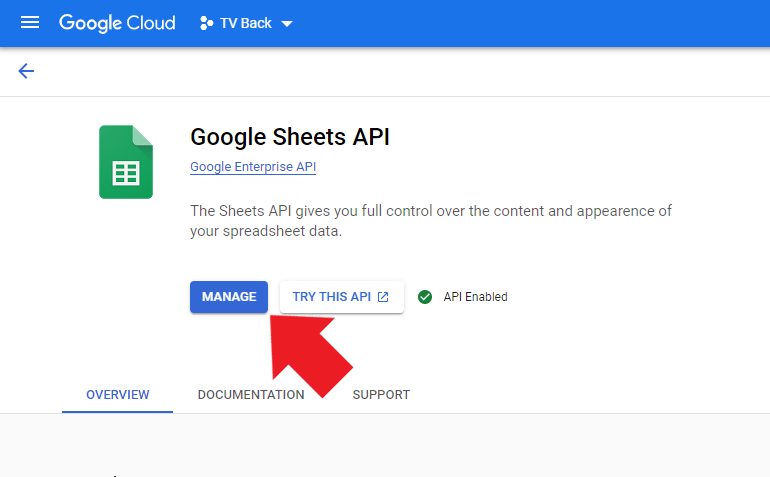Go back with the left arrow
This screenshot has height=477, width=770.
coord(26,71)
